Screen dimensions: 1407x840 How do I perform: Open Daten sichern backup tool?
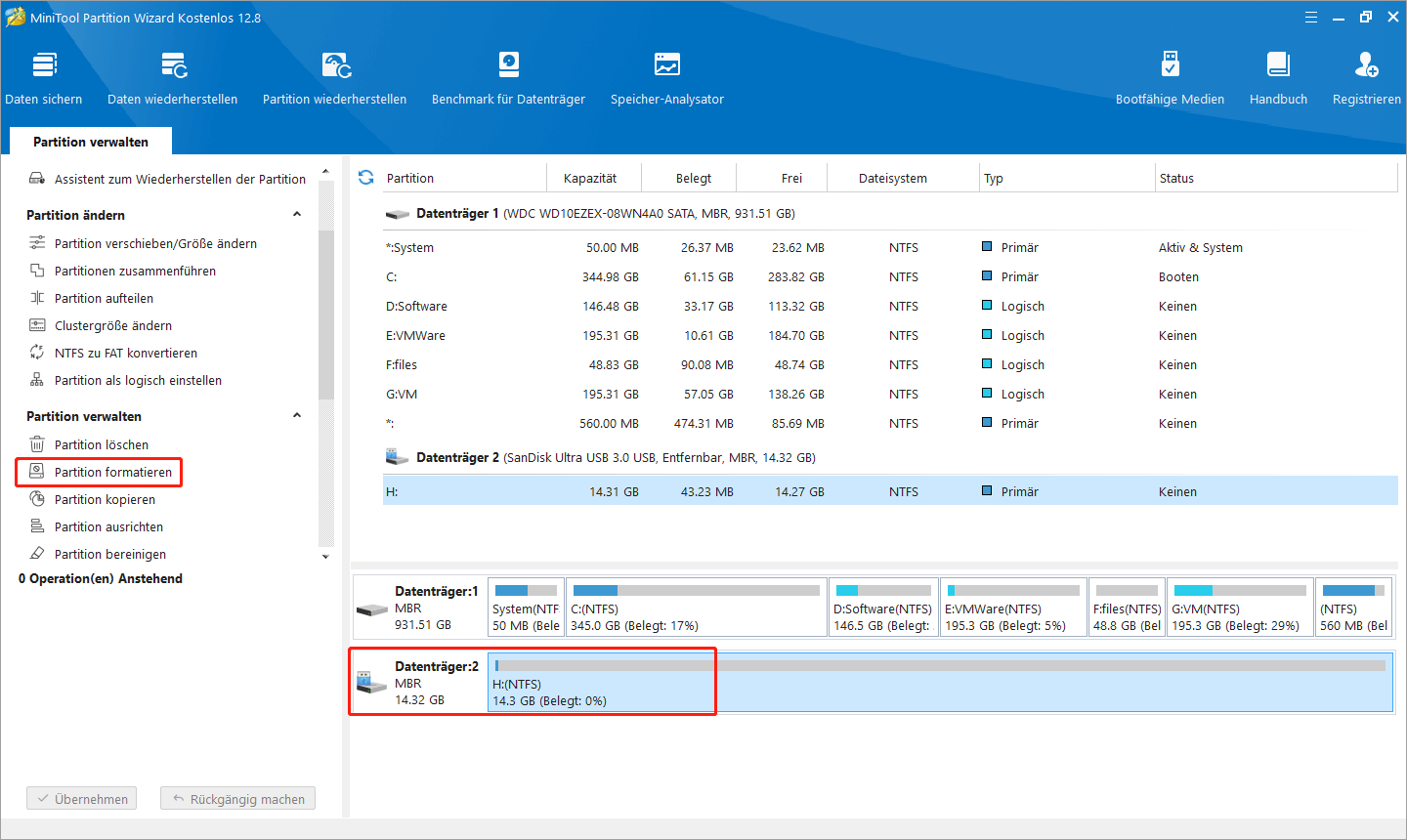[44, 78]
